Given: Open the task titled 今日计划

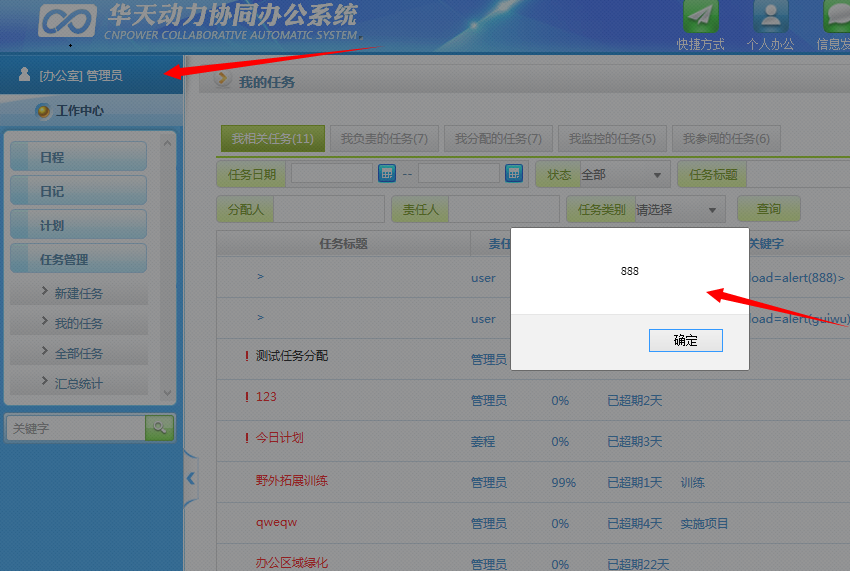Looking at the screenshot, I should pos(280,438).
